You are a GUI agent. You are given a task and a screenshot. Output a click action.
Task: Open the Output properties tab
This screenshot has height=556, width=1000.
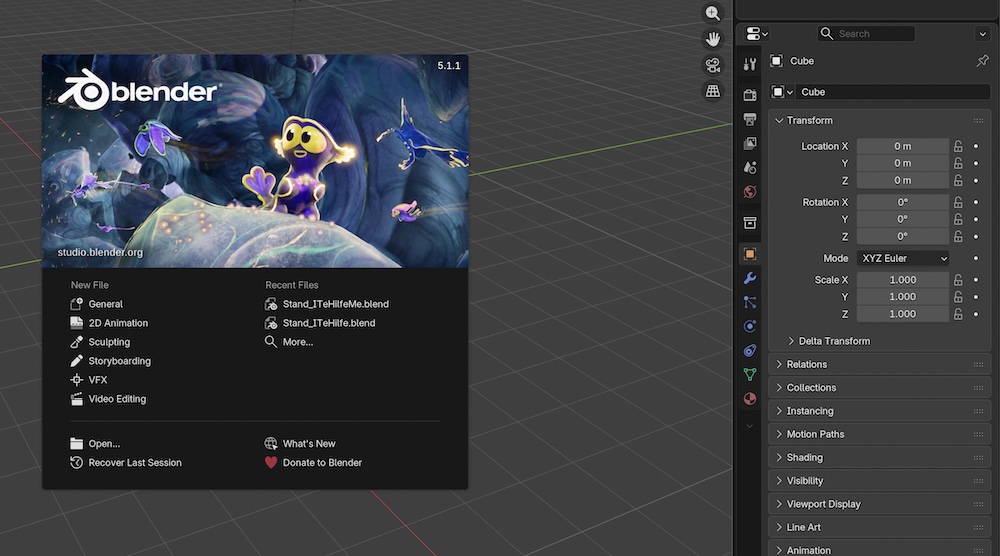pos(750,119)
